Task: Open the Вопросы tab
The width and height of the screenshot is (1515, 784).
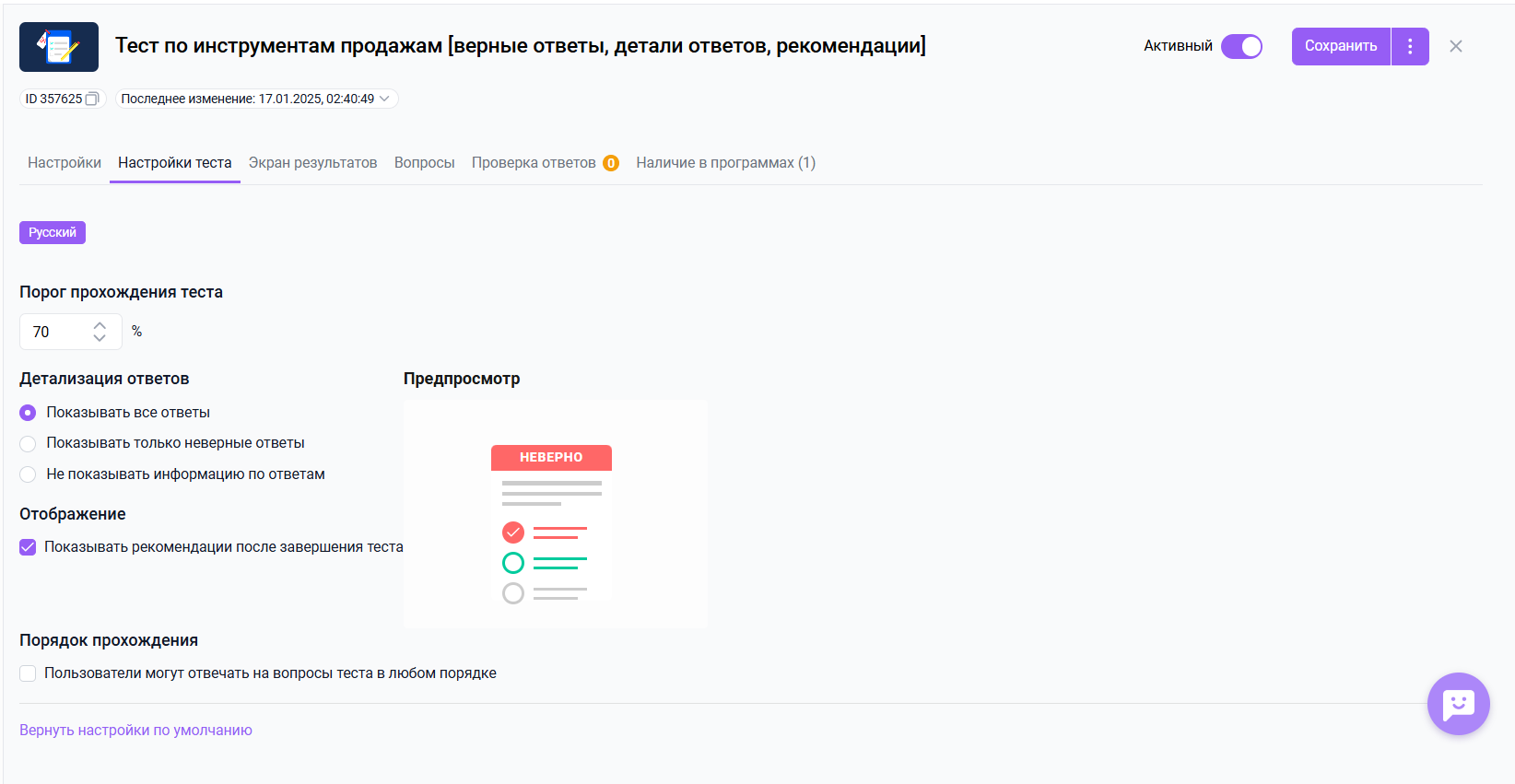Action: click(424, 163)
